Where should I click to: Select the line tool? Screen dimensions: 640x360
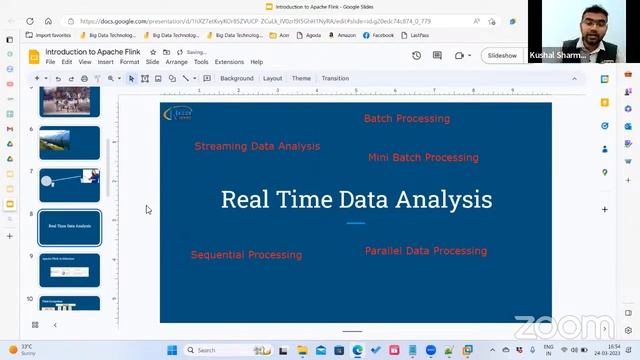point(186,78)
